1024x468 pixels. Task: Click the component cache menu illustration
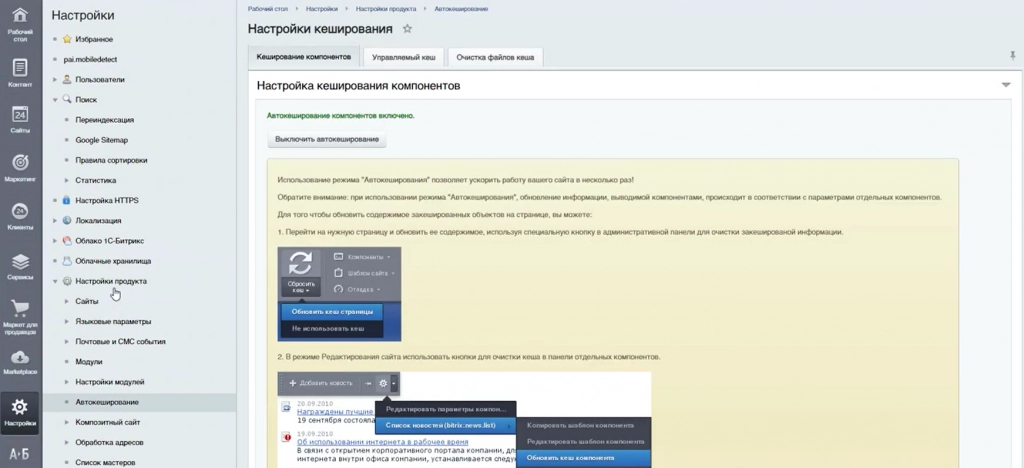[x=464, y=420]
